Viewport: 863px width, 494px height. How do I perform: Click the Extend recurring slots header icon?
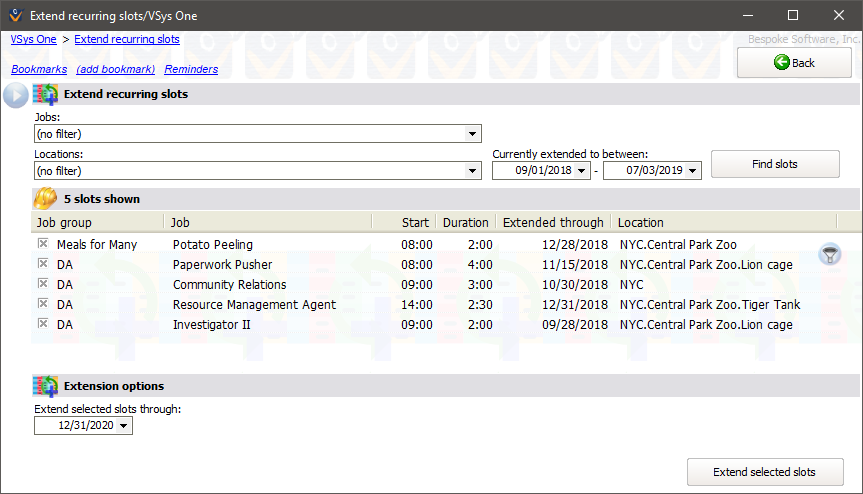click(46, 94)
